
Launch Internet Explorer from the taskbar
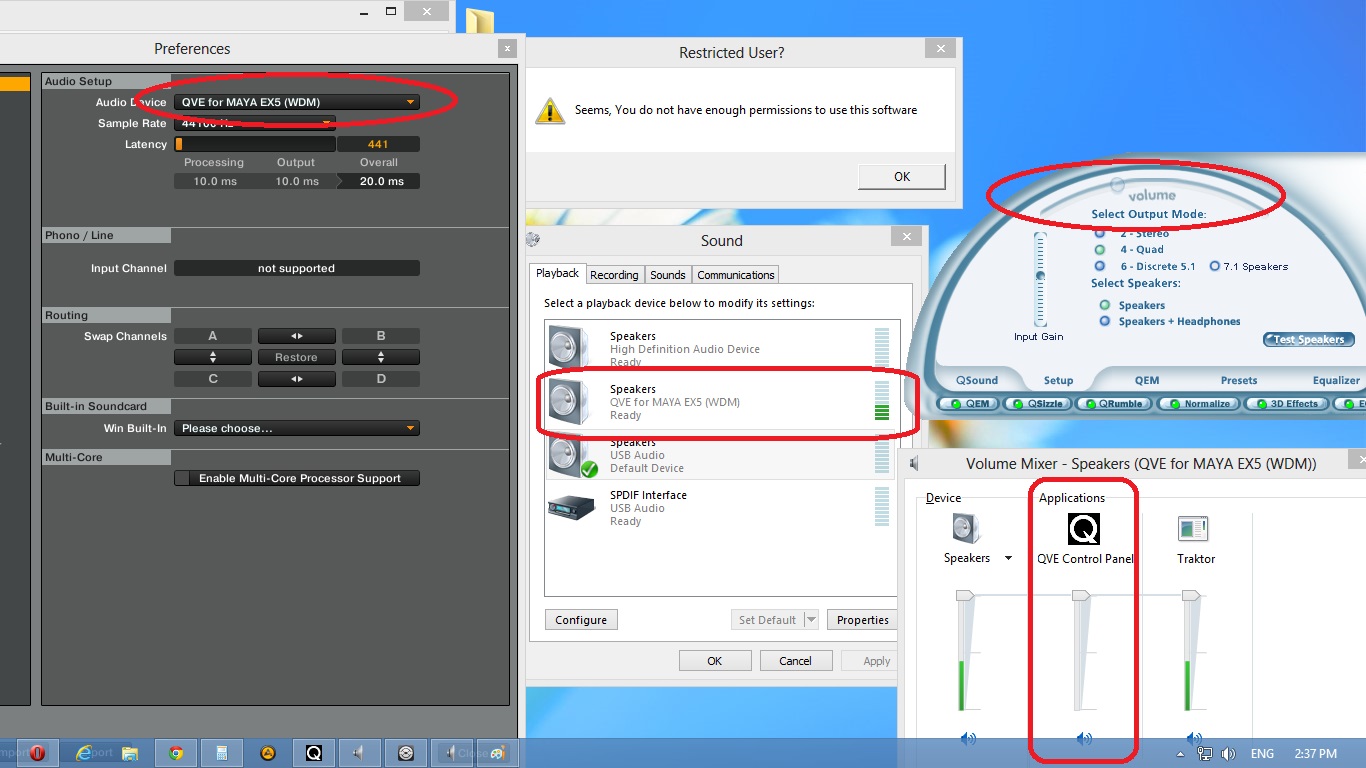tap(84, 753)
